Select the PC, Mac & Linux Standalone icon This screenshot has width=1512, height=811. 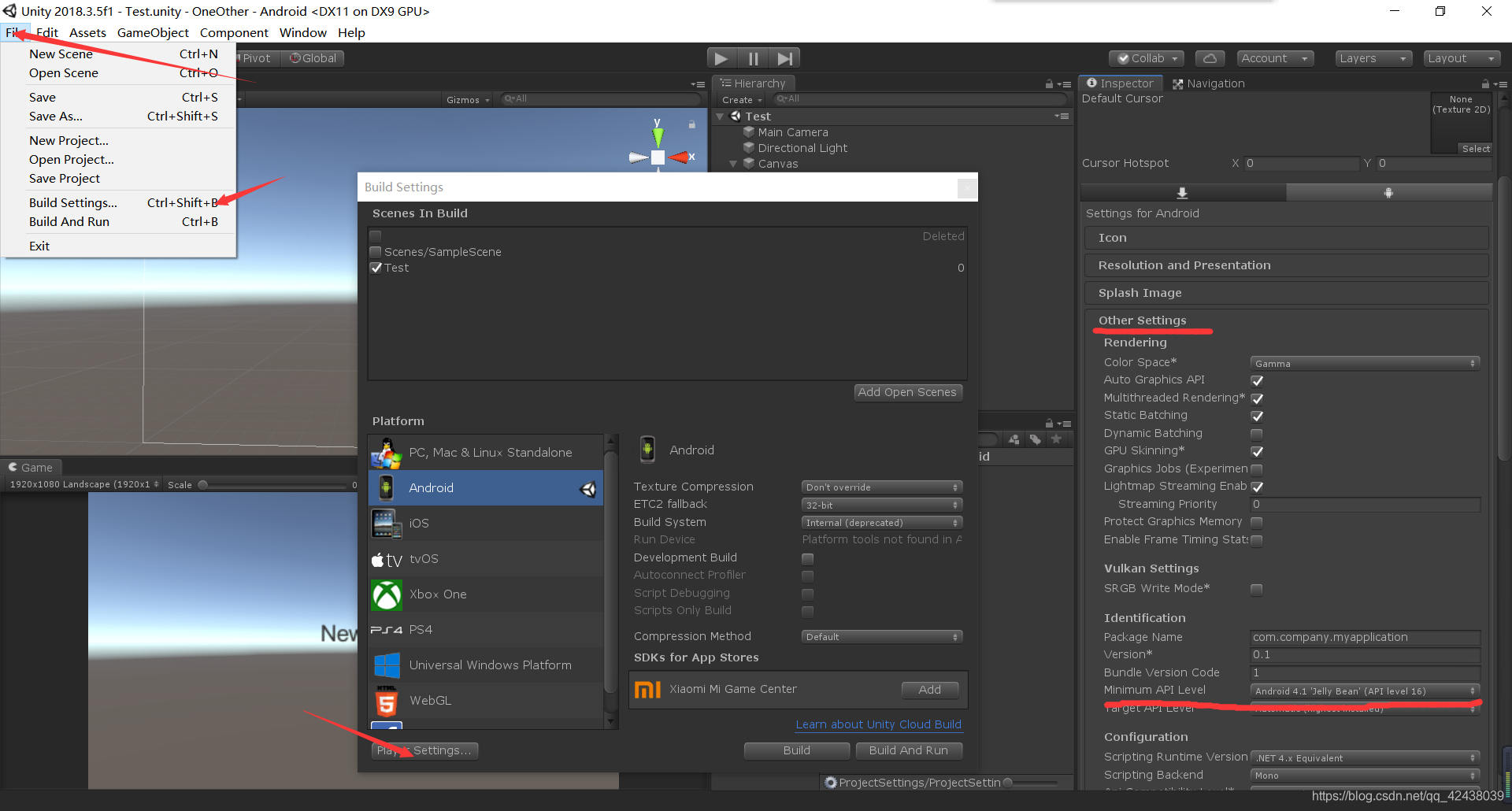pos(386,453)
